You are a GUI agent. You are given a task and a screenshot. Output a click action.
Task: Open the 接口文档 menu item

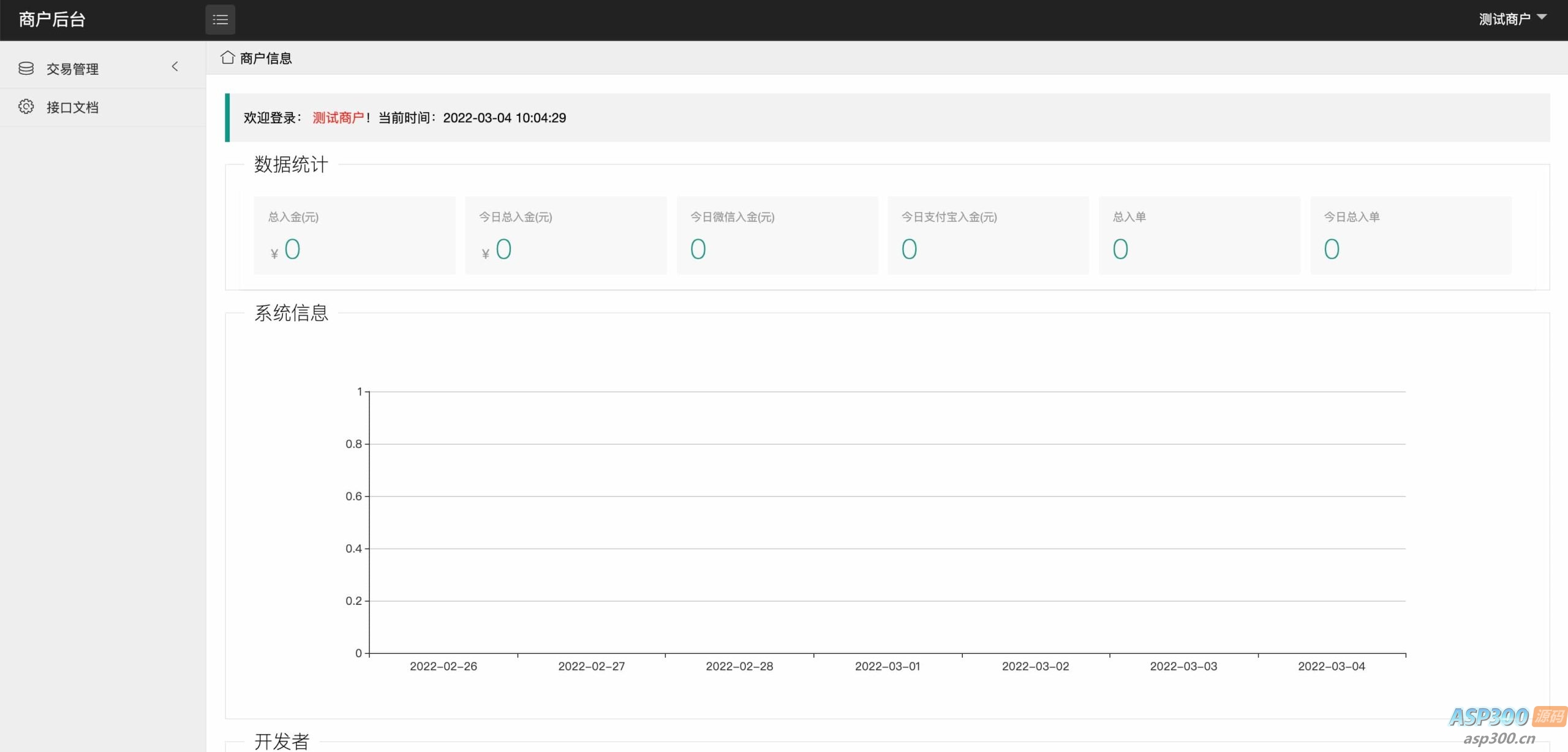tap(72, 107)
